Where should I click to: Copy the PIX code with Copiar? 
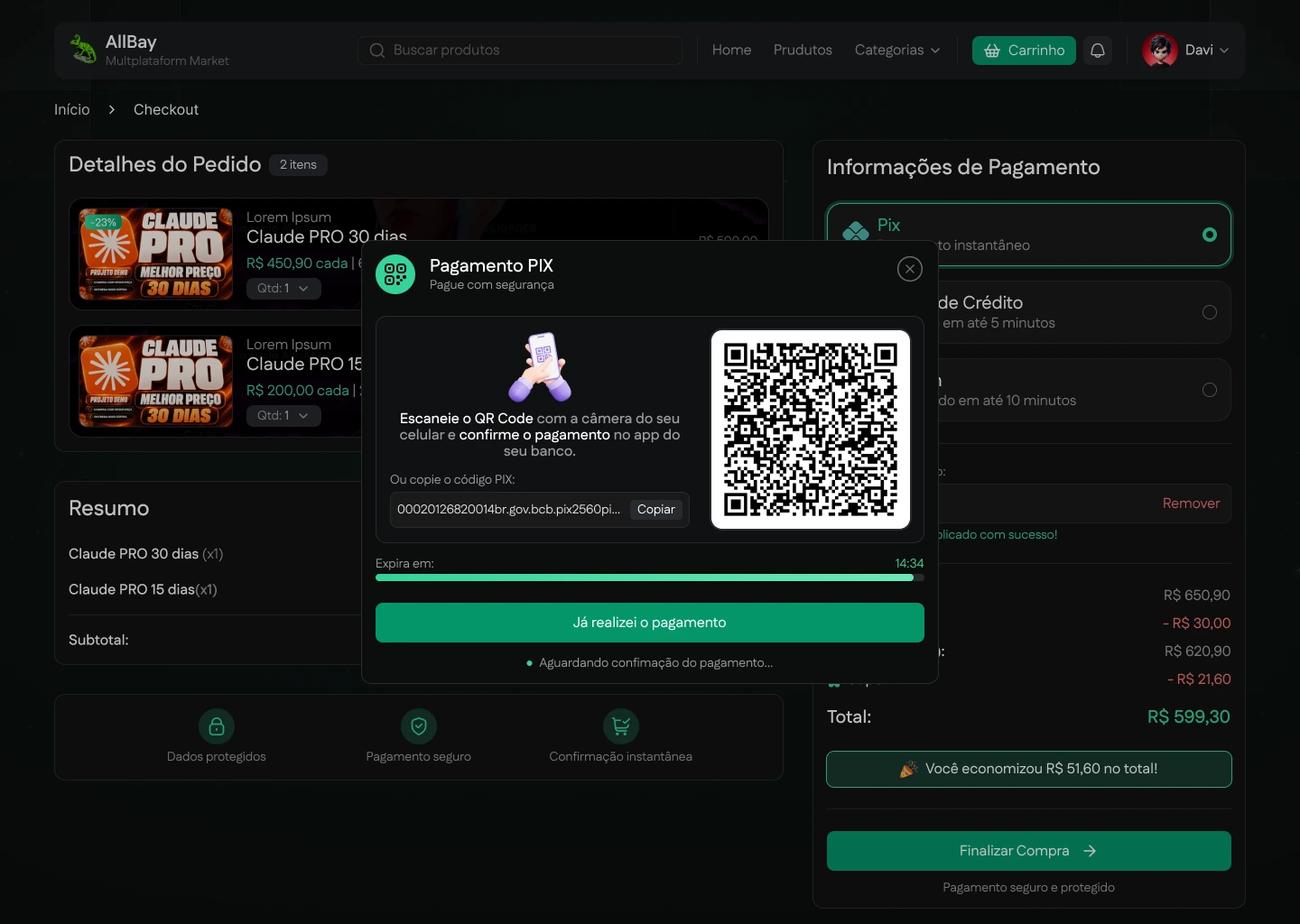click(656, 509)
